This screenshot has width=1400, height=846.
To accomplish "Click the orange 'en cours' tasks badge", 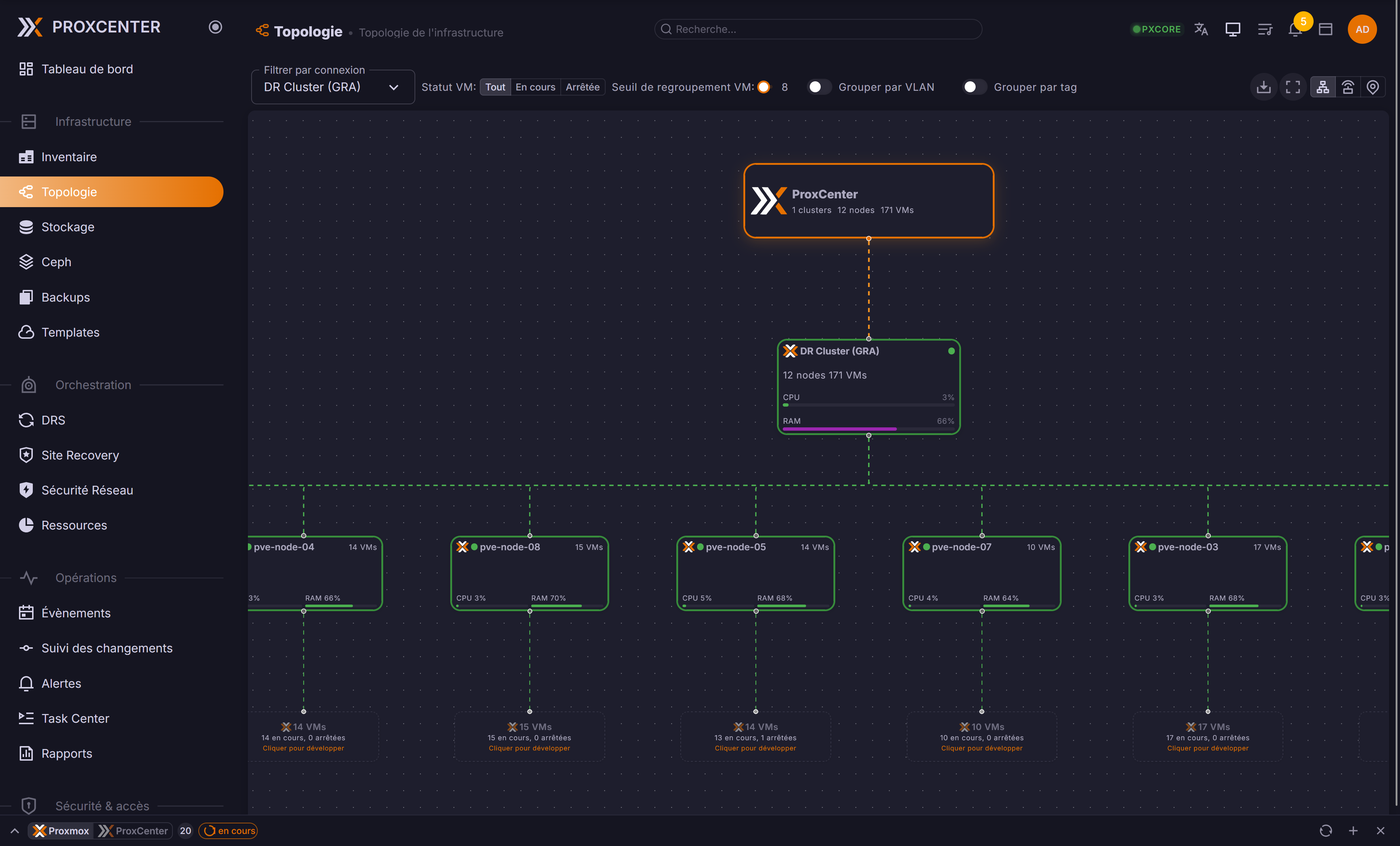I will pyautogui.click(x=228, y=831).
